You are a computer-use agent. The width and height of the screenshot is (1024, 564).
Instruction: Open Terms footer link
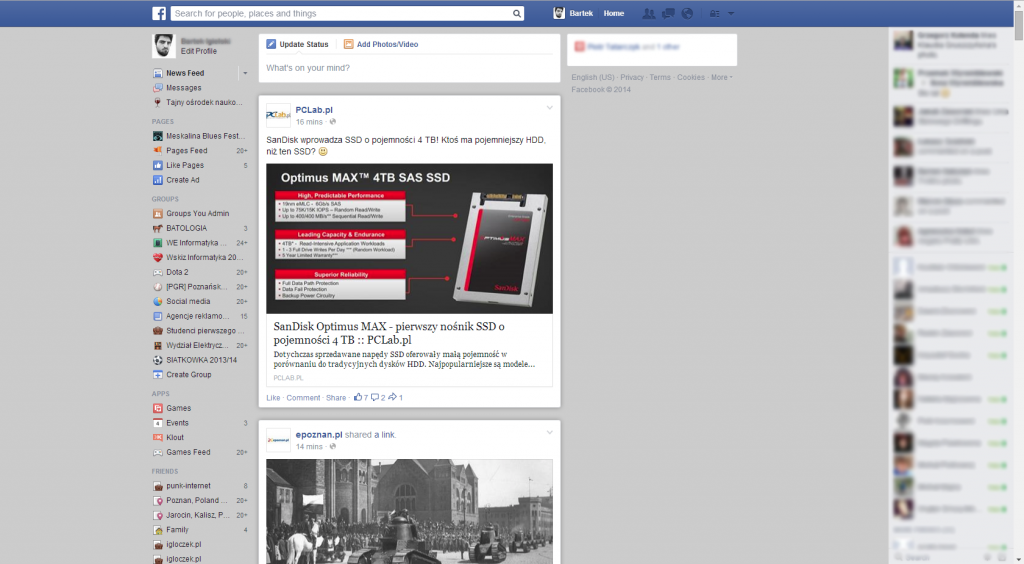660,77
